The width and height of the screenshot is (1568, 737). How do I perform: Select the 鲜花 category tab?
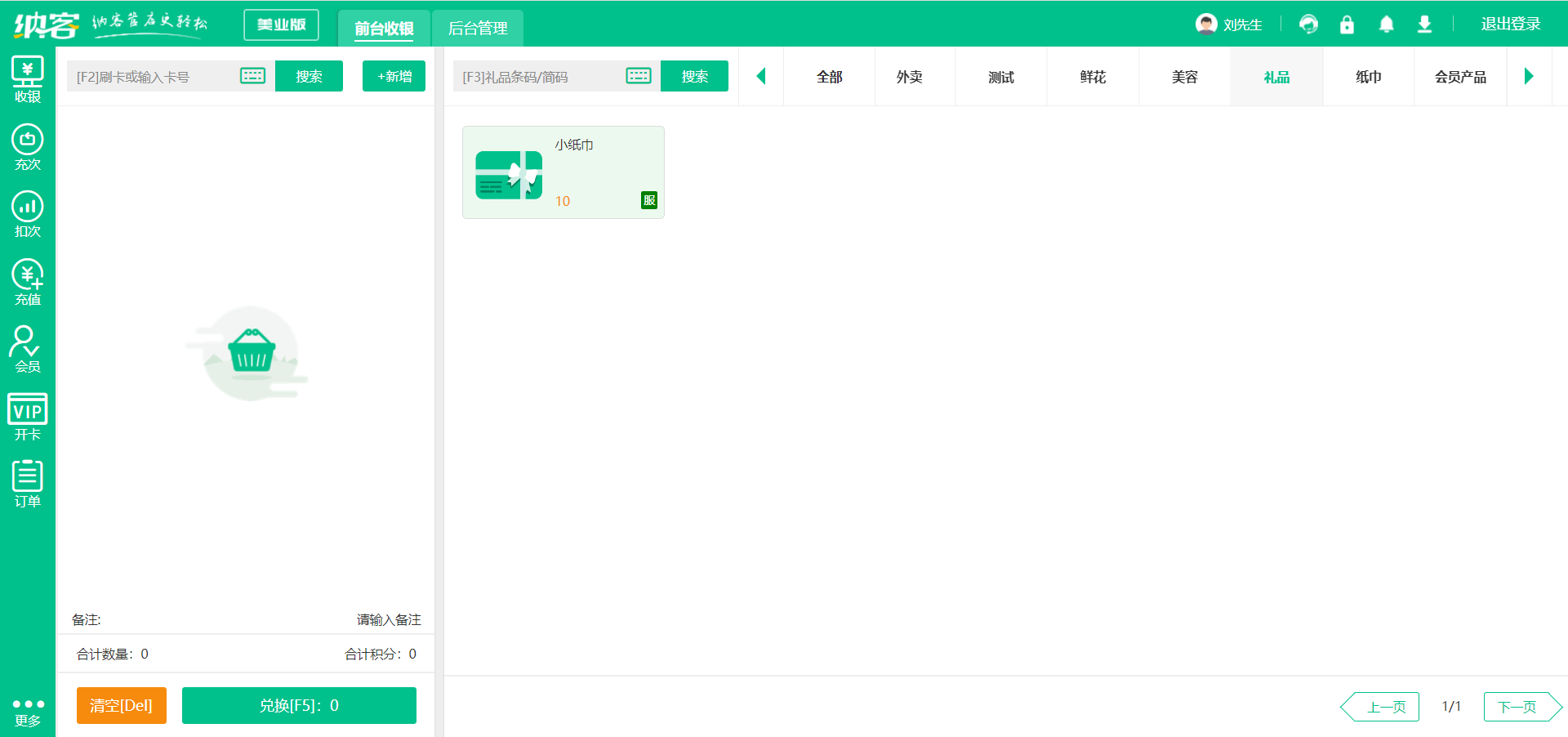click(x=1093, y=77)
